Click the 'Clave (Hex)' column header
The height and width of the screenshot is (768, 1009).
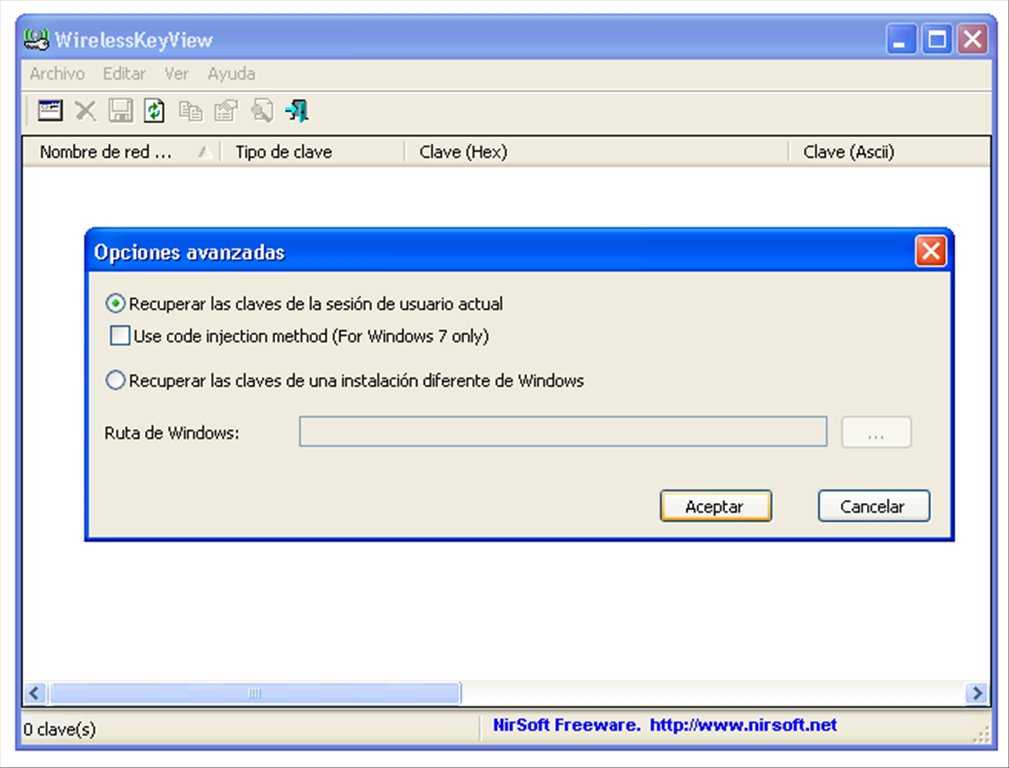[x=463, y=152]
